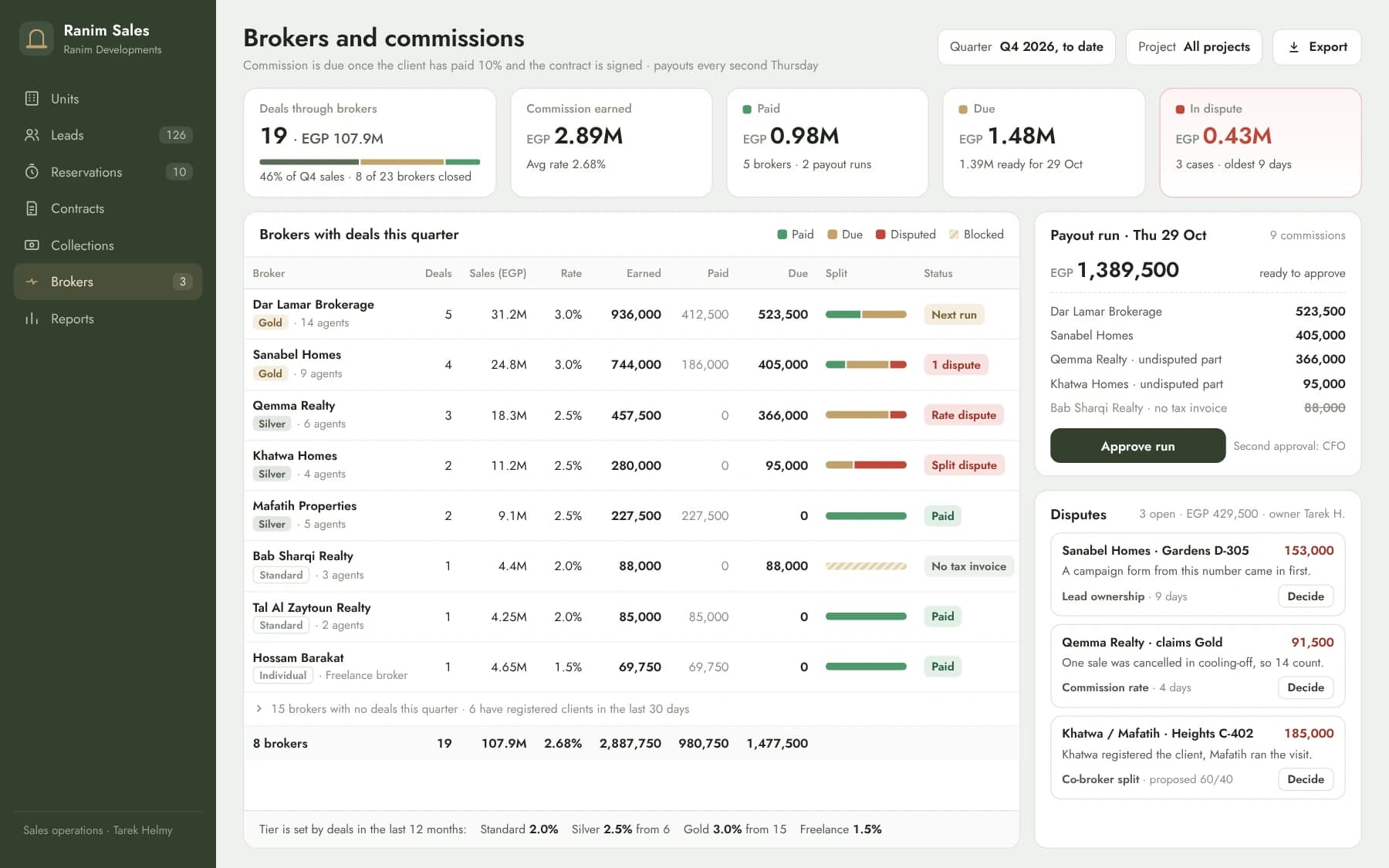
Task: Click the Bab Sharqi Realty struck-out 88,000 amount
Action: click(1324, 408)
